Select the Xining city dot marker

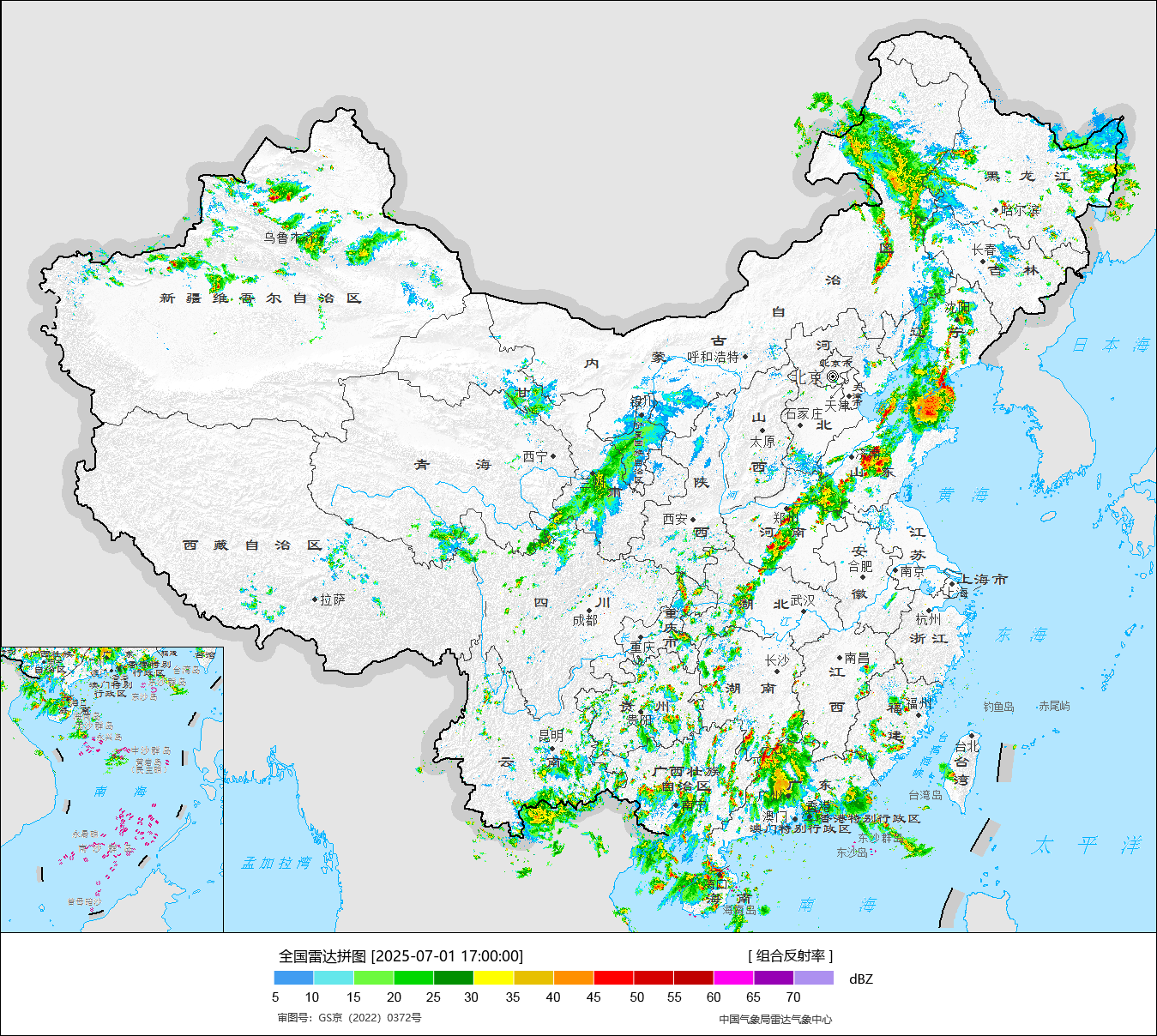(x=553, y=456)
